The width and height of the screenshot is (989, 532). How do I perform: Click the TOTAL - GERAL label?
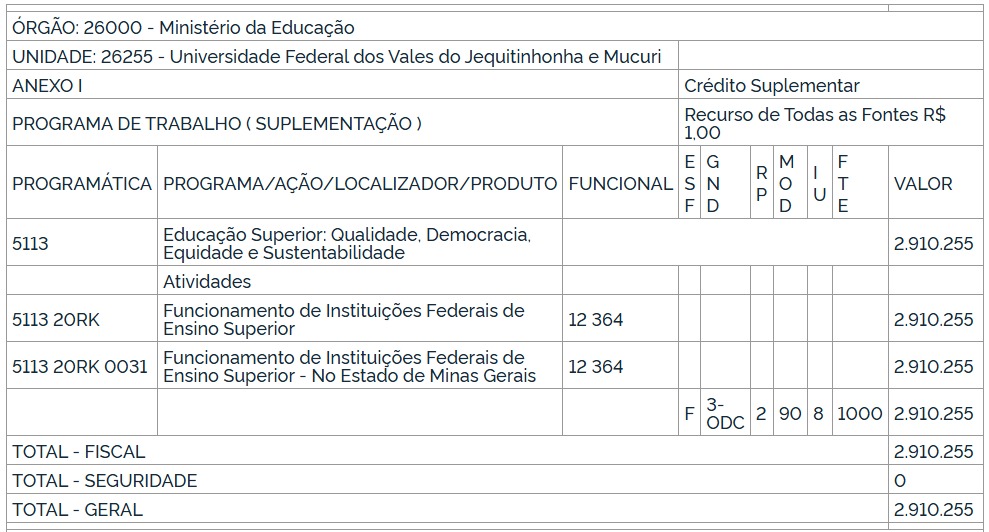pyautogui.click(x=78, y=510)
